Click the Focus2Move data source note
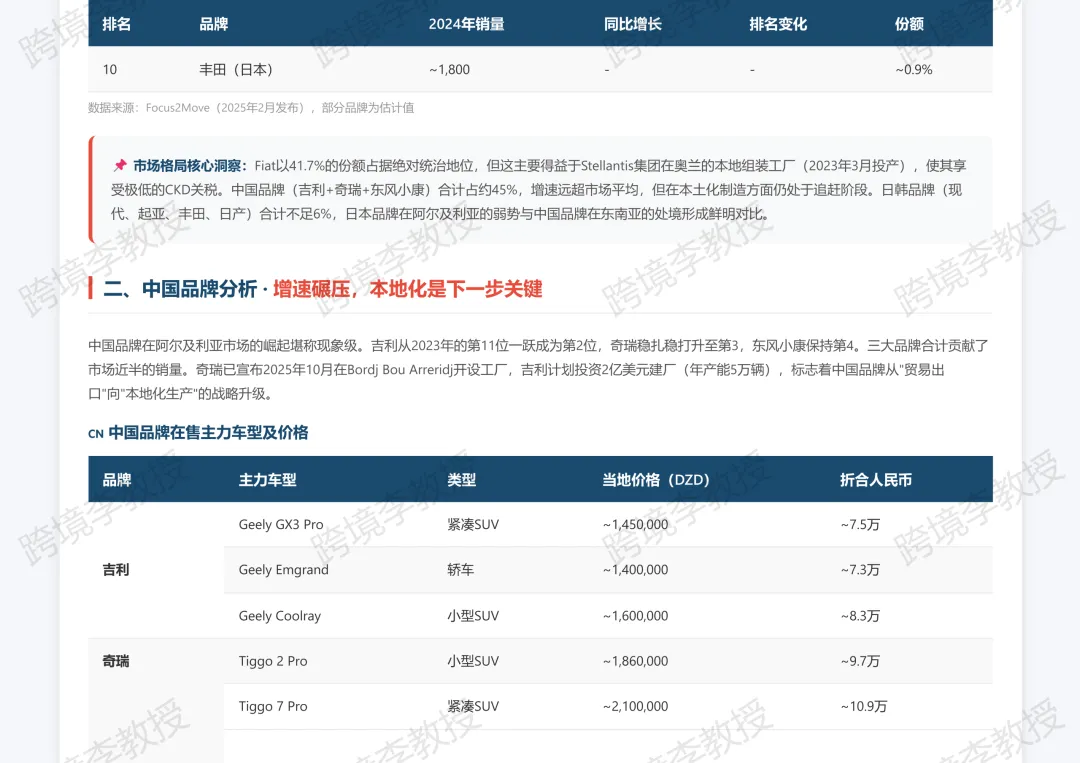This screenshot has width=1080, height=763. 251,107
